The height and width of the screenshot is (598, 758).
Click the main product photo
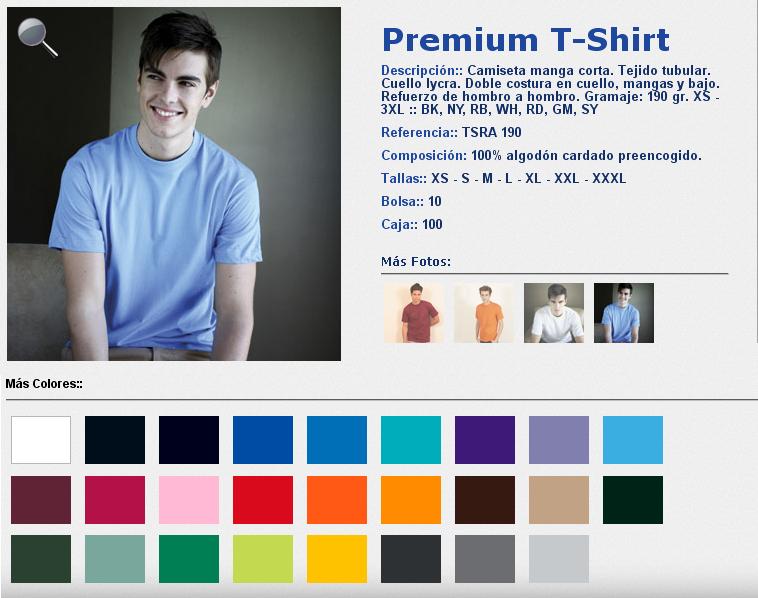pos(174,184)
